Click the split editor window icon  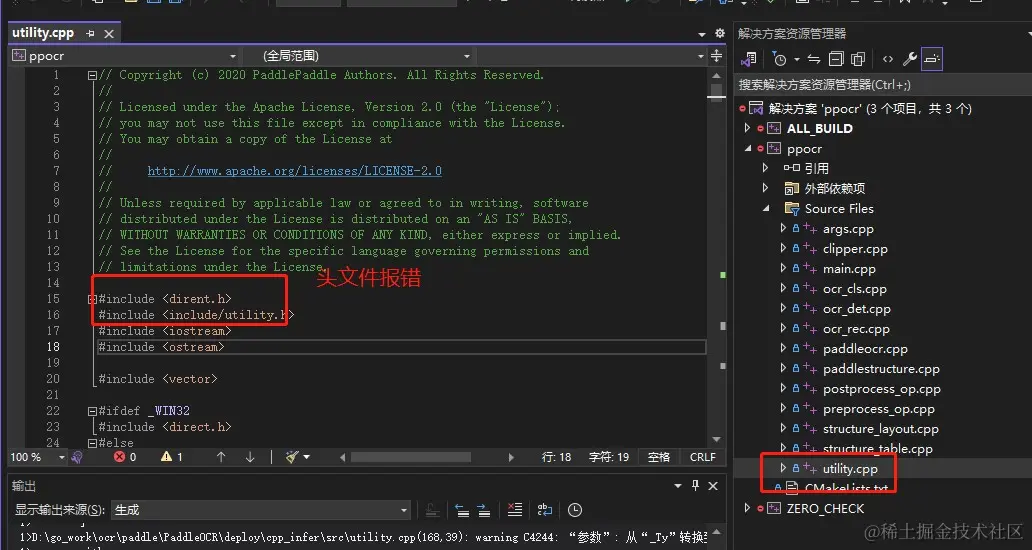coord(716,56)
